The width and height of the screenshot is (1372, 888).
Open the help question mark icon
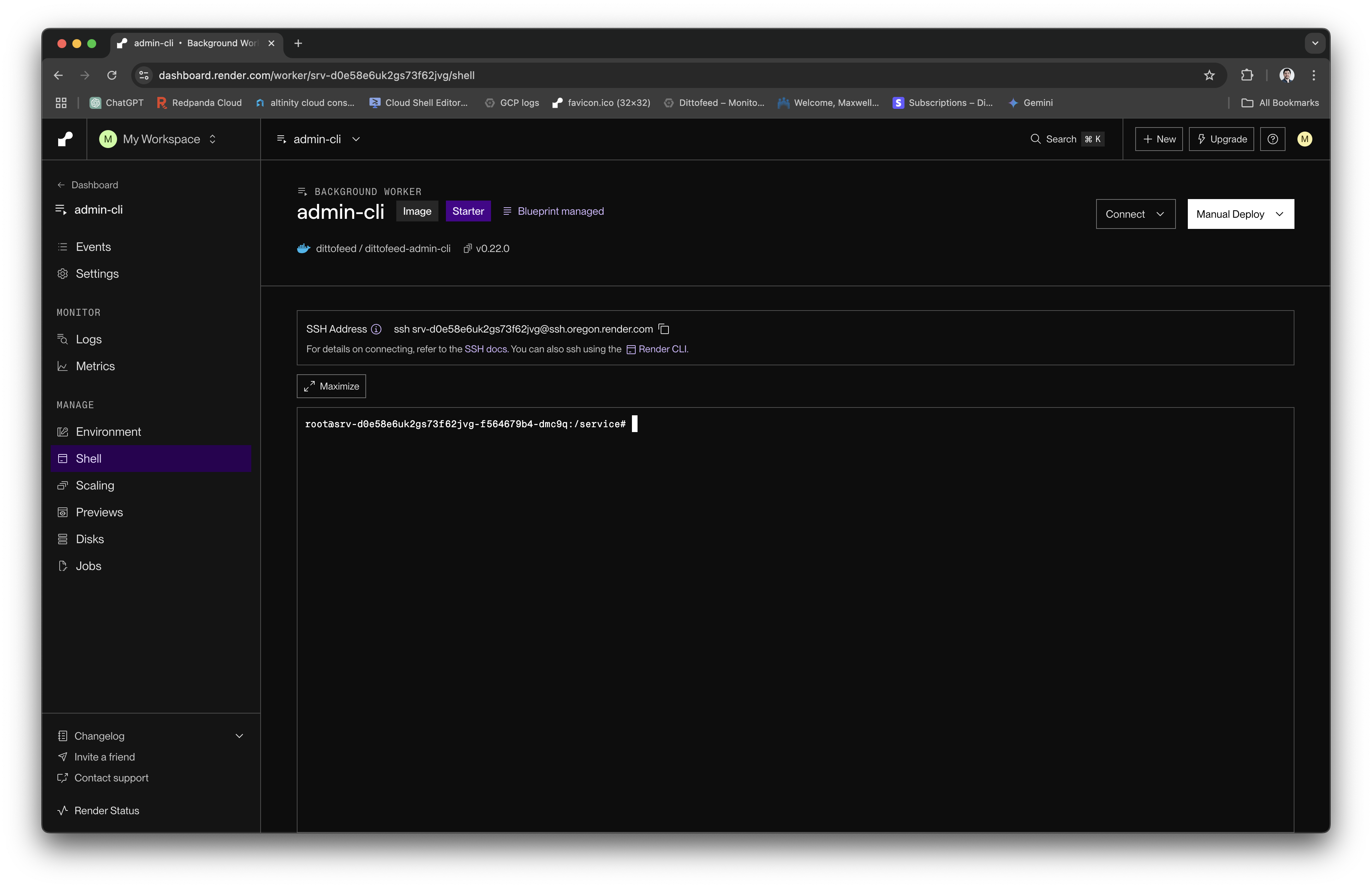1272,139
